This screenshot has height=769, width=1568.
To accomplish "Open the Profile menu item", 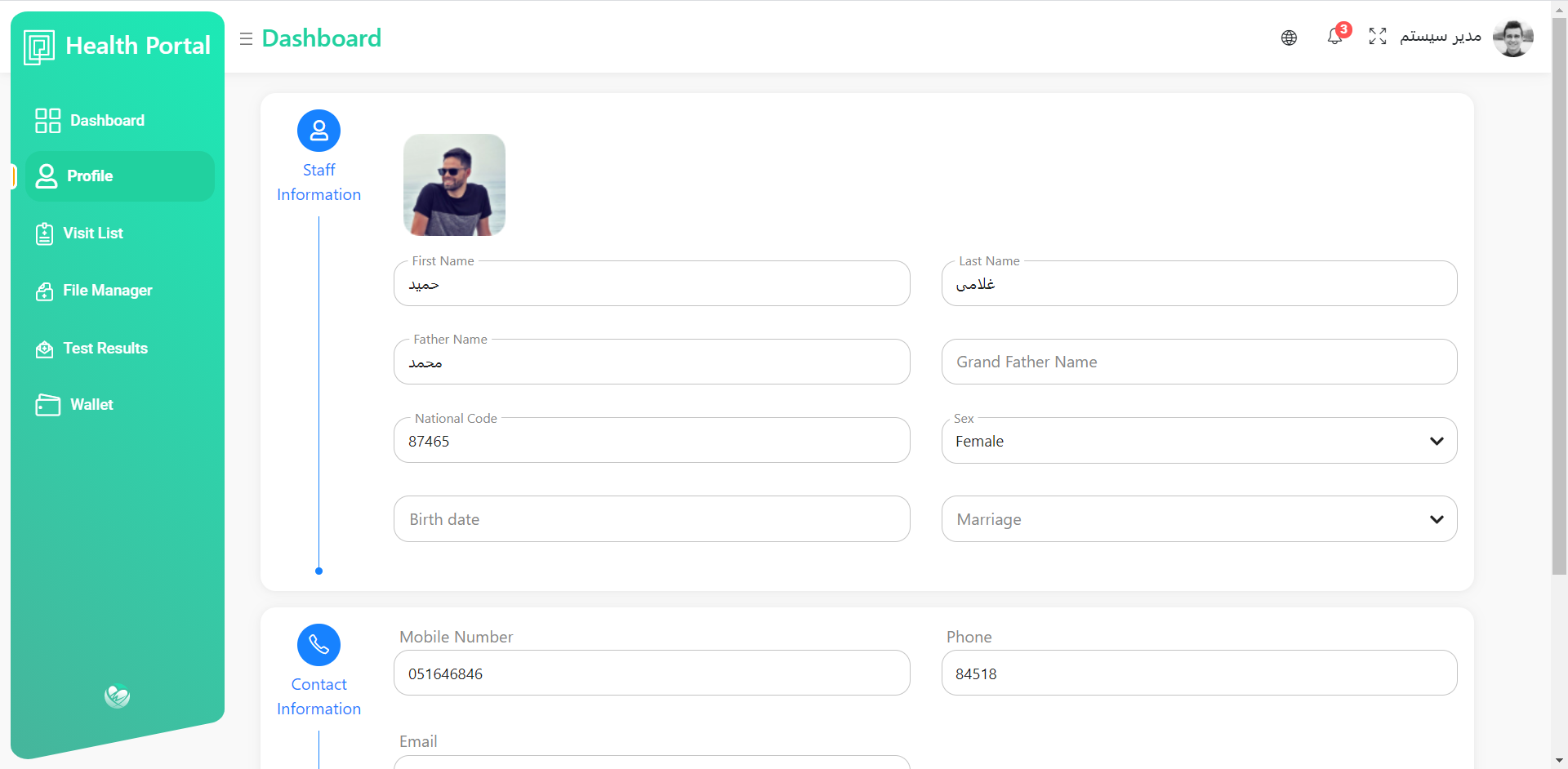I will (x=120, y=176).
